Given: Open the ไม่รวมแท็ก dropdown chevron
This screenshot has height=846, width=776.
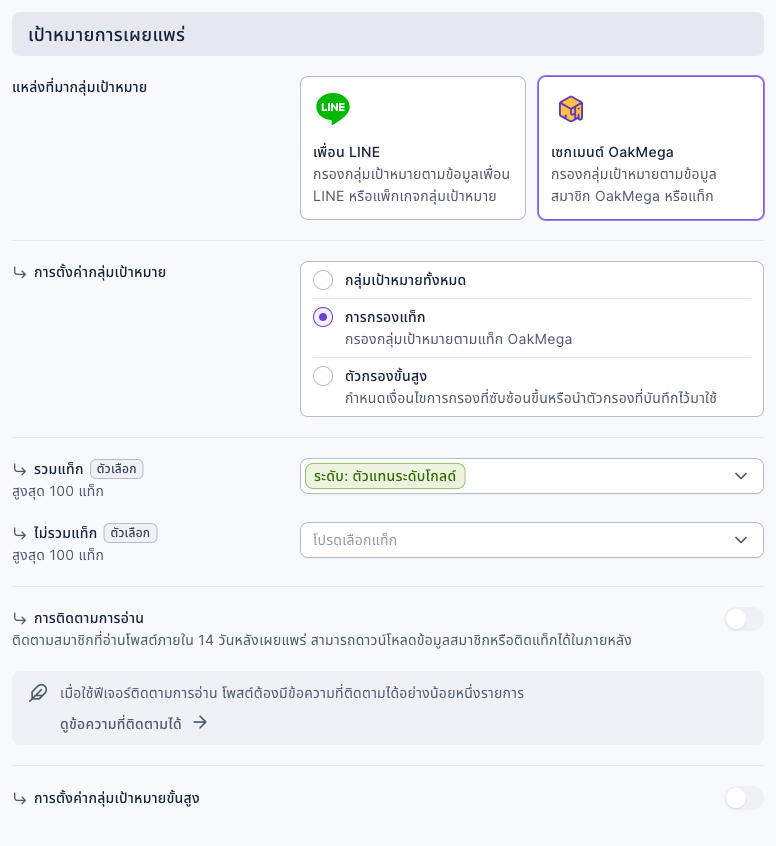Looking at the screenshot, I should (741, 540).
